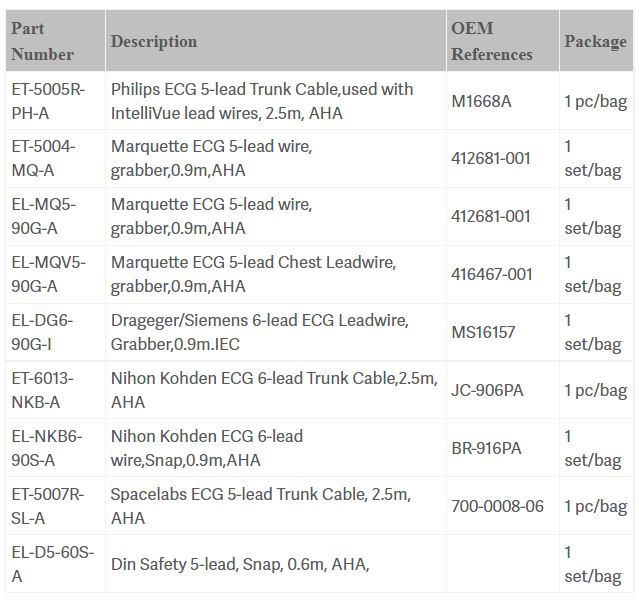This screenshot has width=639, height=601.
Task: Select part number ET-5005R-PH-A
Action: [48, 101]
